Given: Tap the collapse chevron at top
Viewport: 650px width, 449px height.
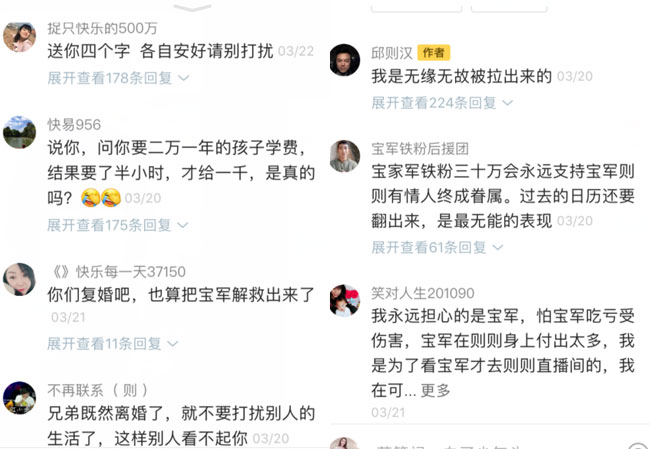Looking at the screenshot, I should pos(192,7).
